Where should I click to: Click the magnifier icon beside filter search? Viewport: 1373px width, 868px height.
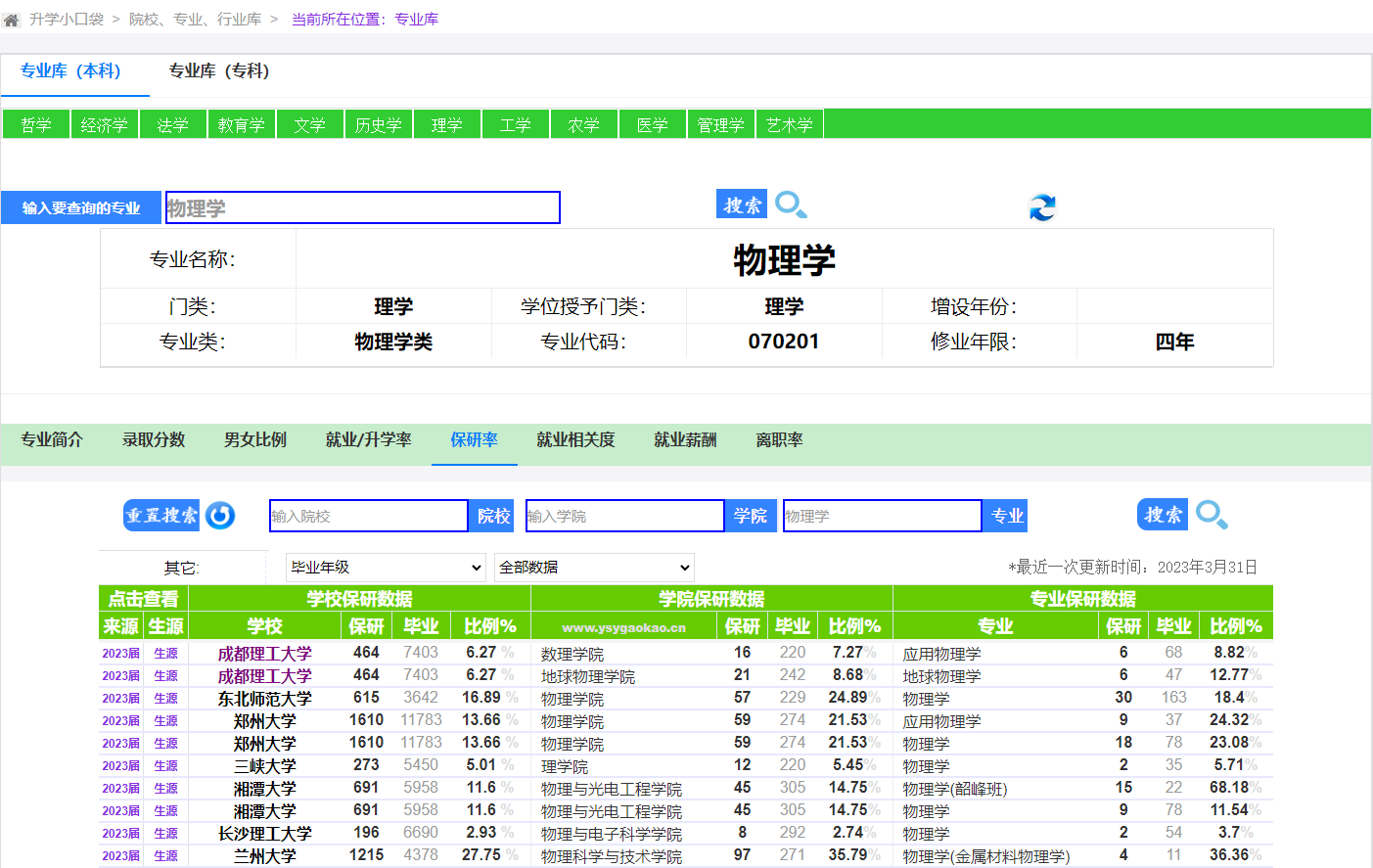point(1212,515)
